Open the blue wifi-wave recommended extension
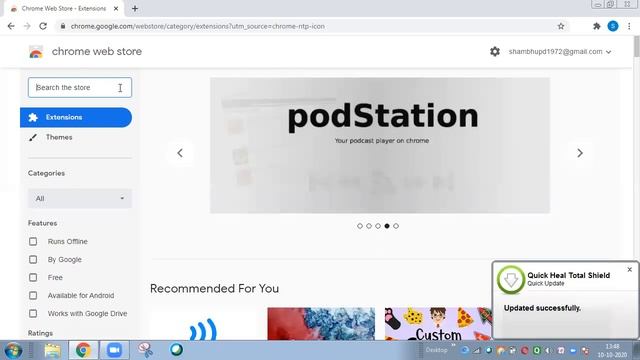640x360 pixels. [x=203, y=324]
